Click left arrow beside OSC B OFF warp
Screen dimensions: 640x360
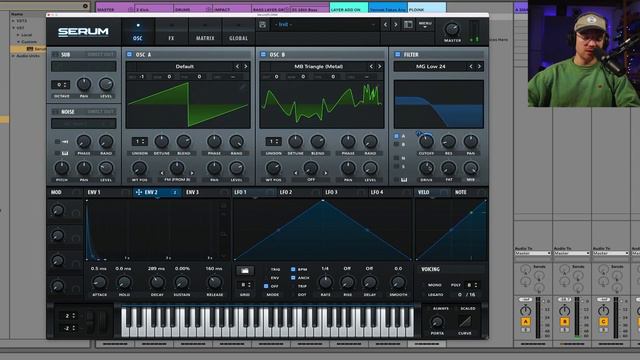tap(296, 173)
